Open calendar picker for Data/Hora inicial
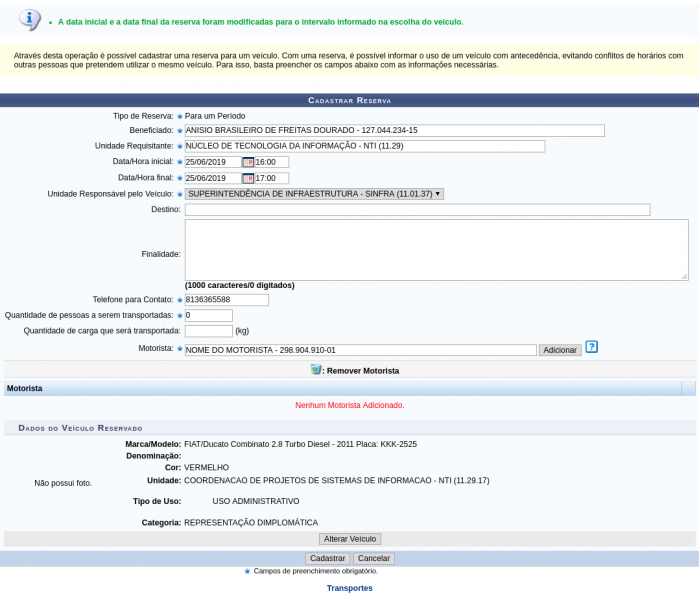699x600 pixels. pos(248,162)
